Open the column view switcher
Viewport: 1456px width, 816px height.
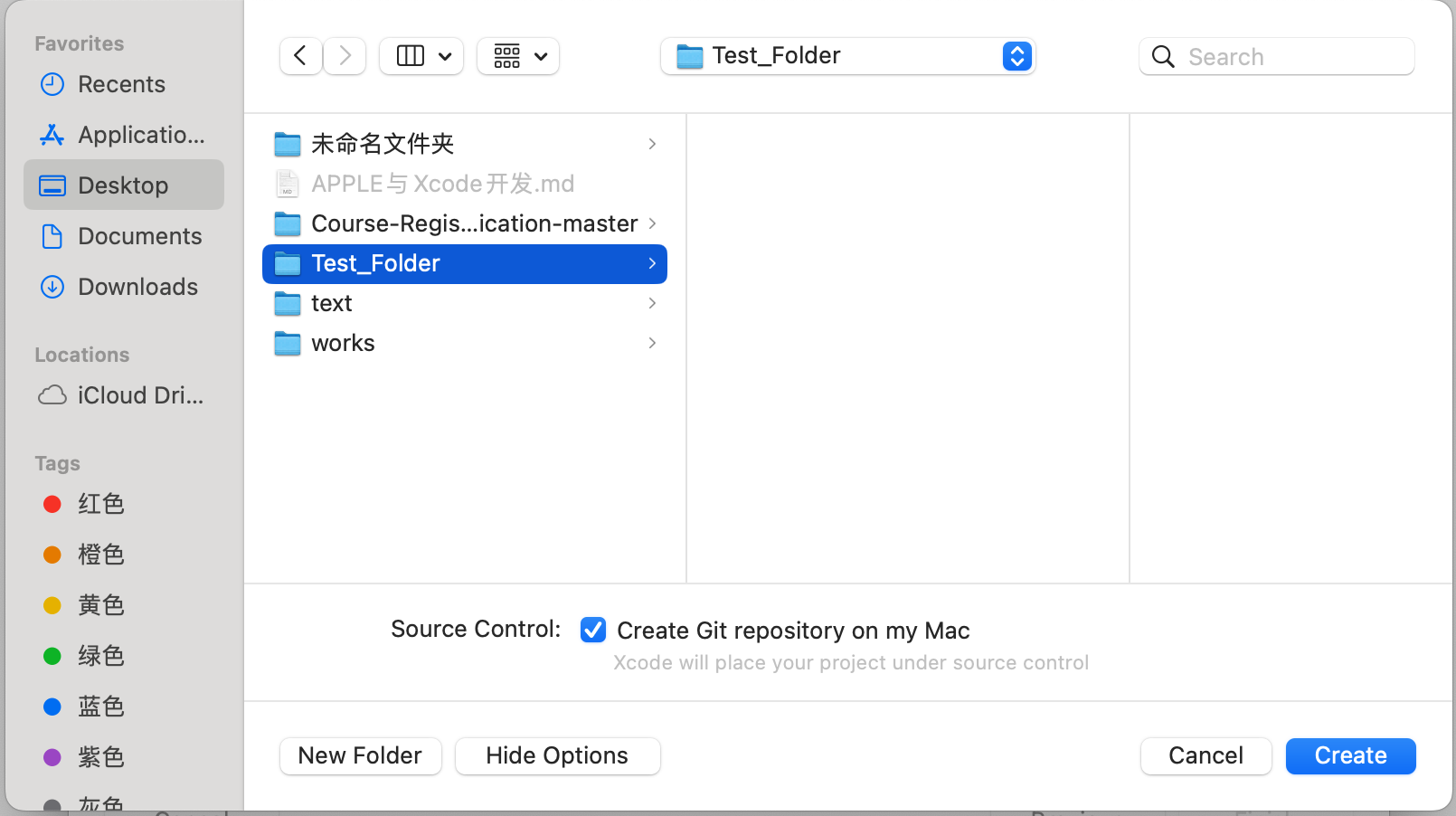pyautogui.click(x=421, y=56)
